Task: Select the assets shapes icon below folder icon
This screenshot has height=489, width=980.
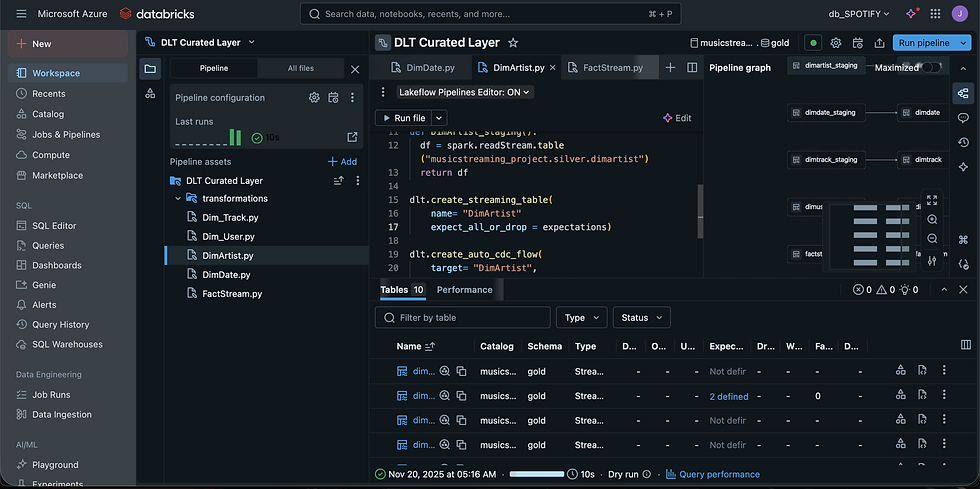Action: (x=150, y=93)
